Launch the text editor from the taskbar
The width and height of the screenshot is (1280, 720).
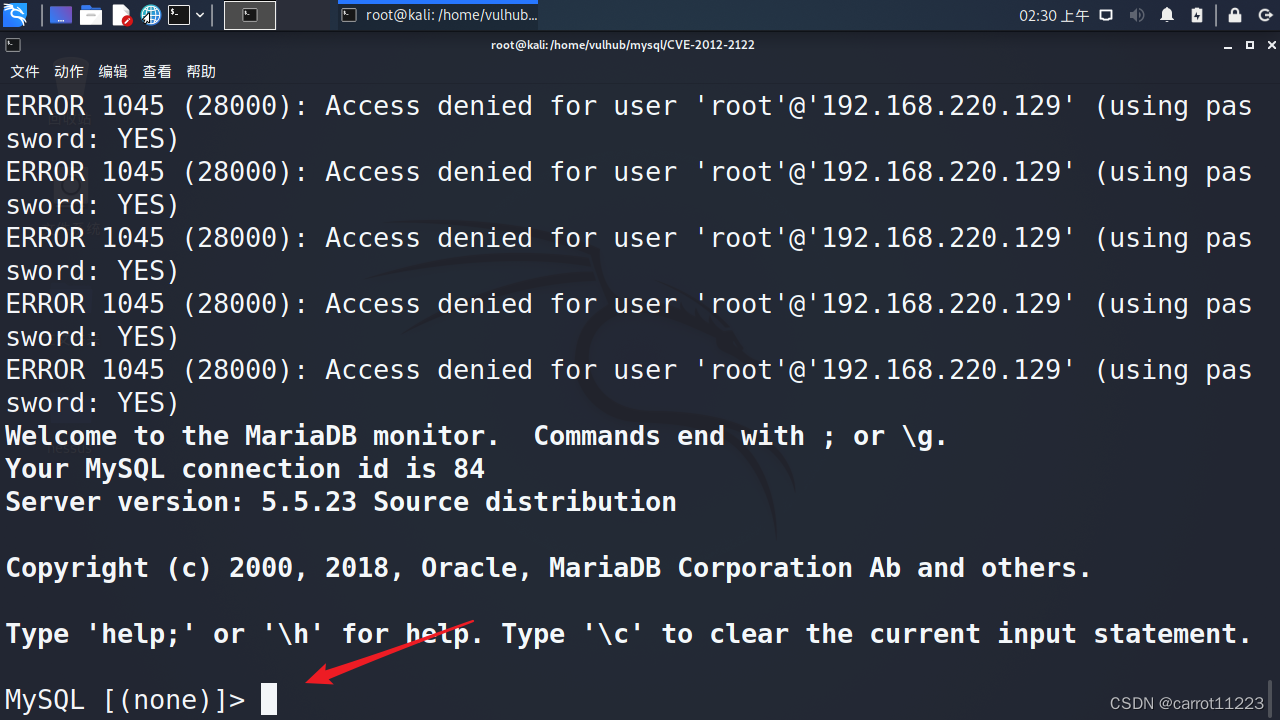click(x=120, y=14)
